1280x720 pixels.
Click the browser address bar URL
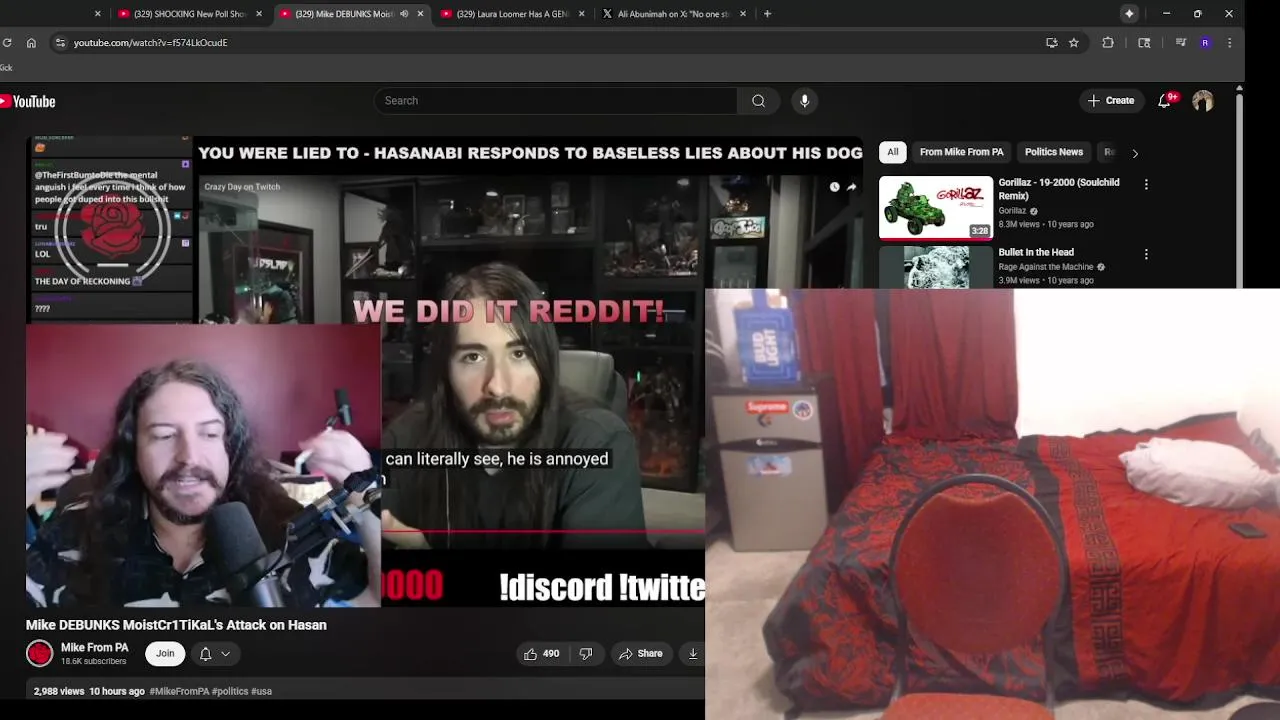(150, 43)
